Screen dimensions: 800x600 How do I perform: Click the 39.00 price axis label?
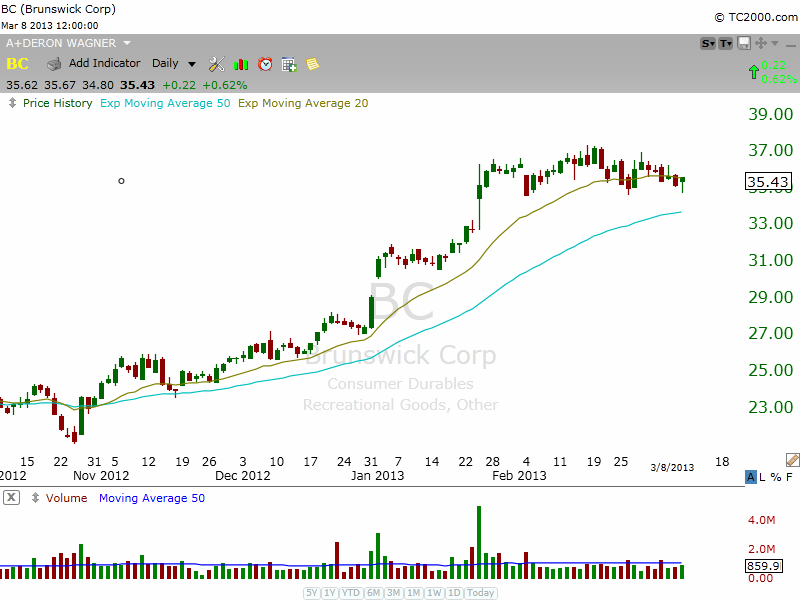click(x=770, y=114)
